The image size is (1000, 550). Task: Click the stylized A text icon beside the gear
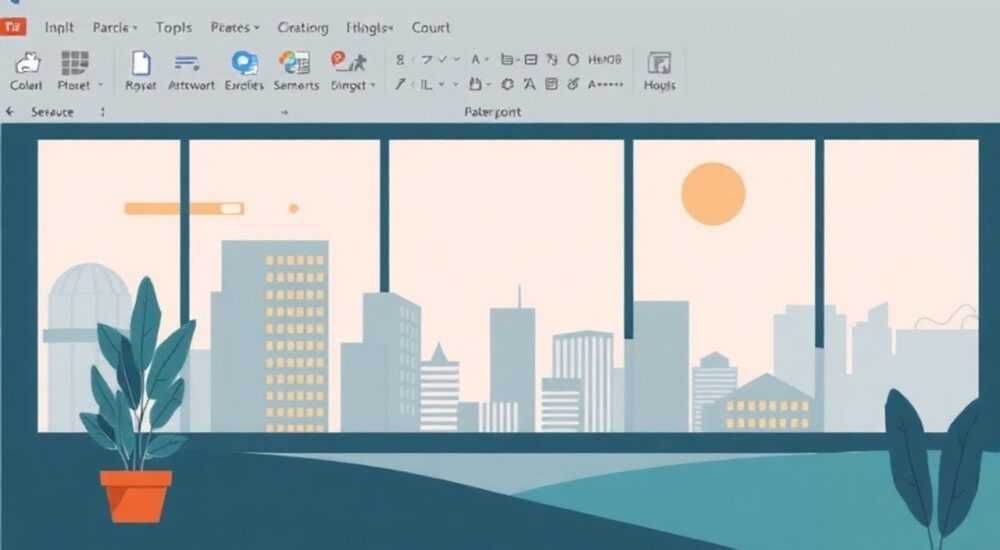click(529, 84)
